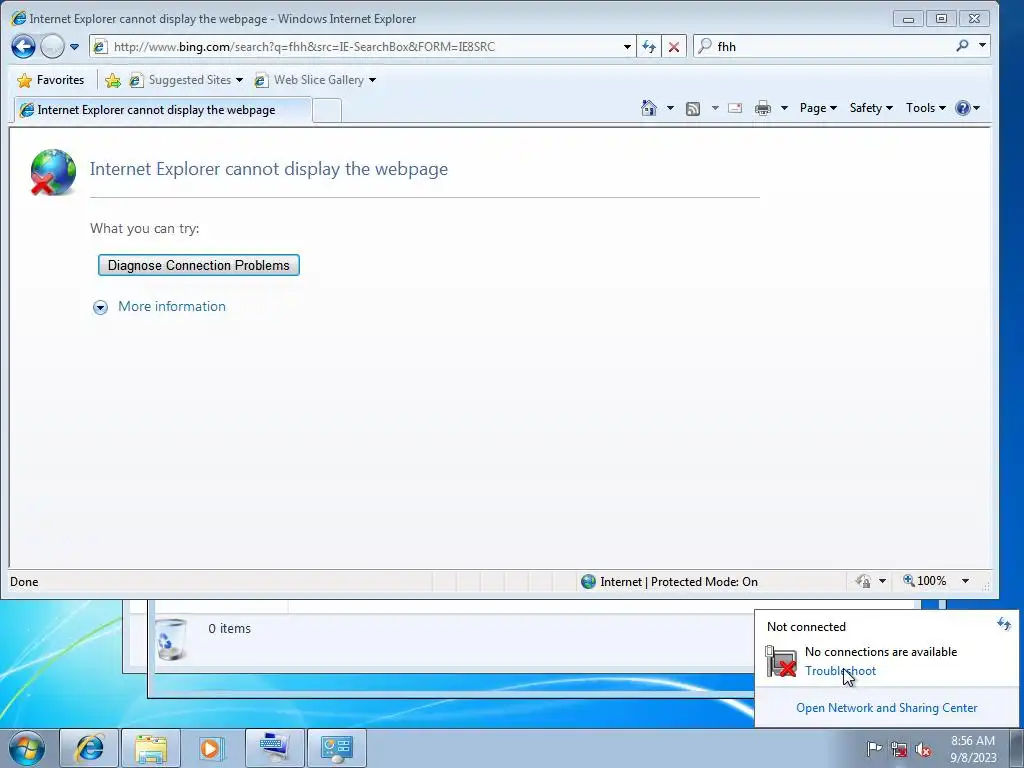1024x768 pixels.
Task: Stop loading with the red X icon
Action: 673,47
